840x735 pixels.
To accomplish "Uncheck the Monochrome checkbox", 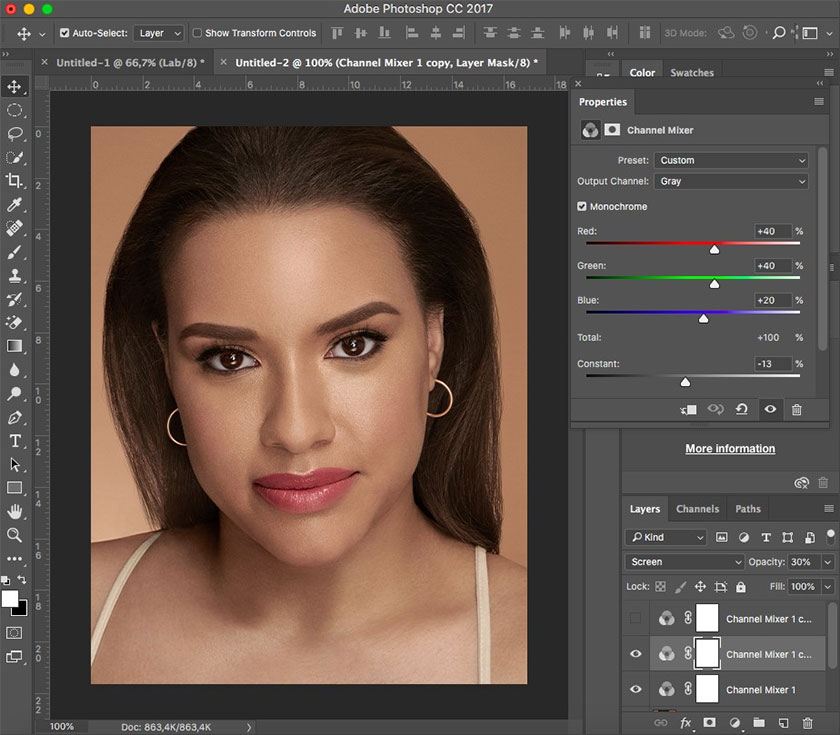I will pyautogui.click(x=582, y=206).
